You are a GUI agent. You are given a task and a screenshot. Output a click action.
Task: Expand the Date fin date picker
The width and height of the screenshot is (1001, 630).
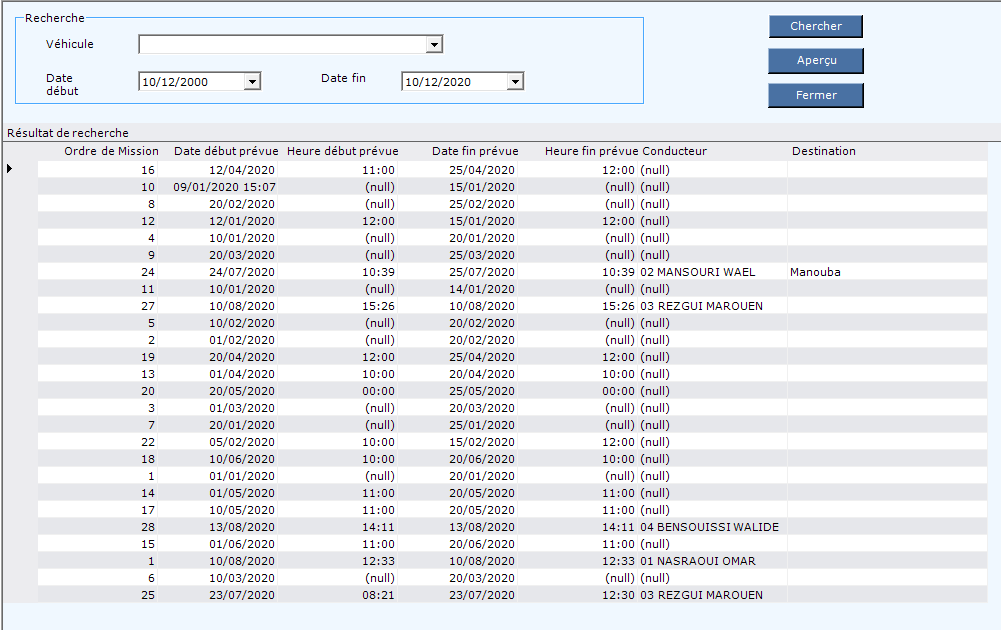515,82
